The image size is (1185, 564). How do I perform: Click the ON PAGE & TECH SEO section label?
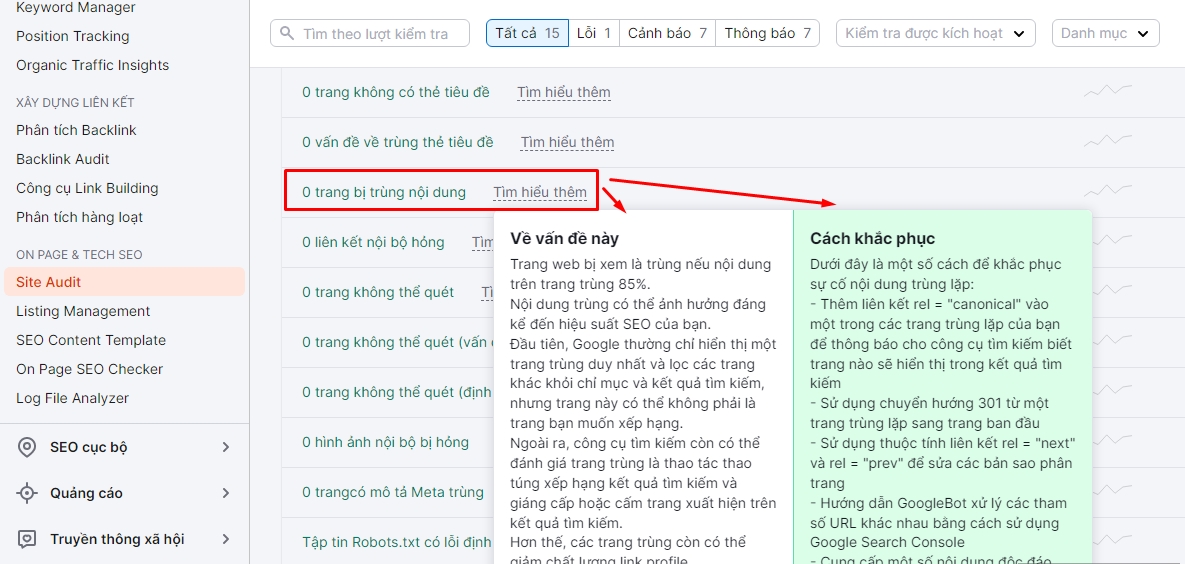79,255
